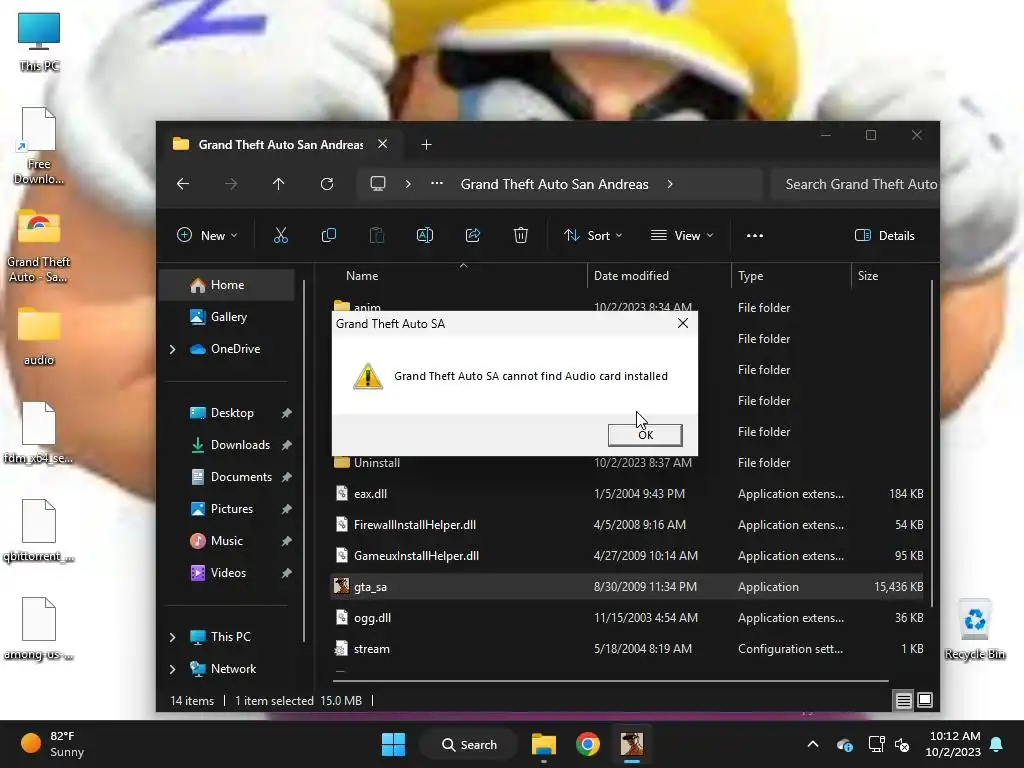Open the See more ellipsis in toolbar
The height and width of the screenshot is (768, 1024).
click(x=755, y=236)
